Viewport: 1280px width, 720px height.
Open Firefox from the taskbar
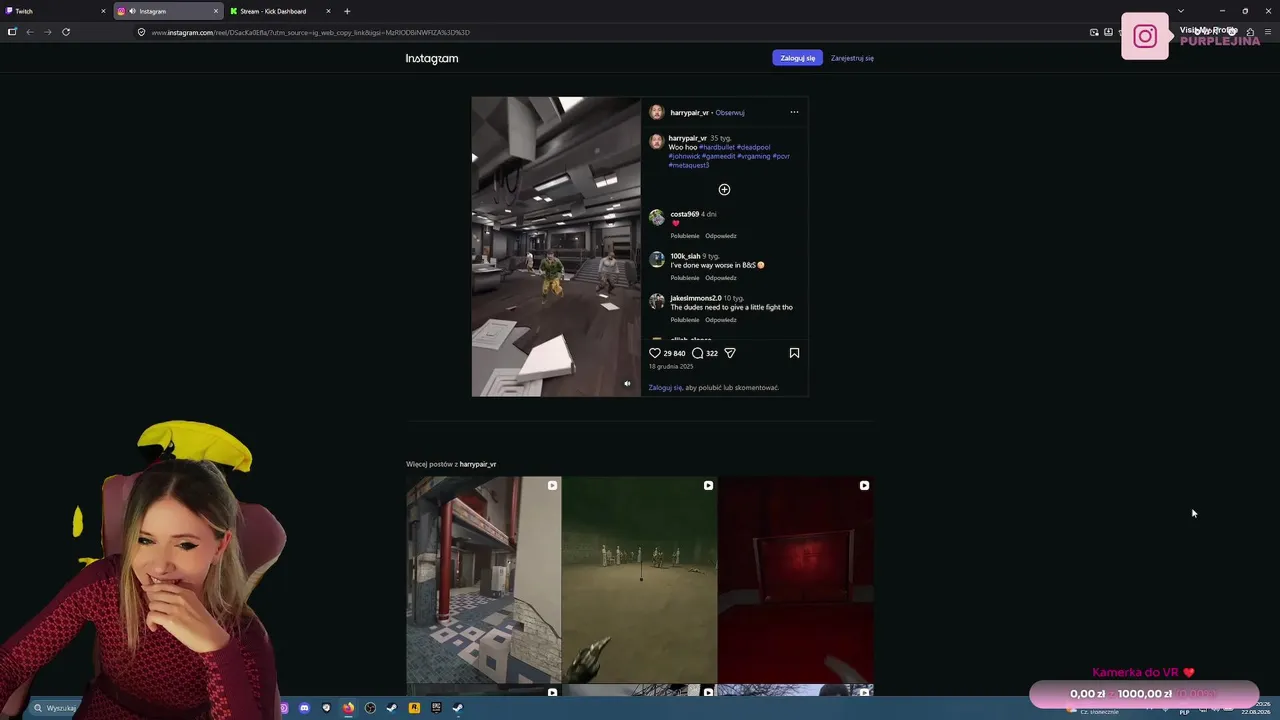(x=348, y=708)
